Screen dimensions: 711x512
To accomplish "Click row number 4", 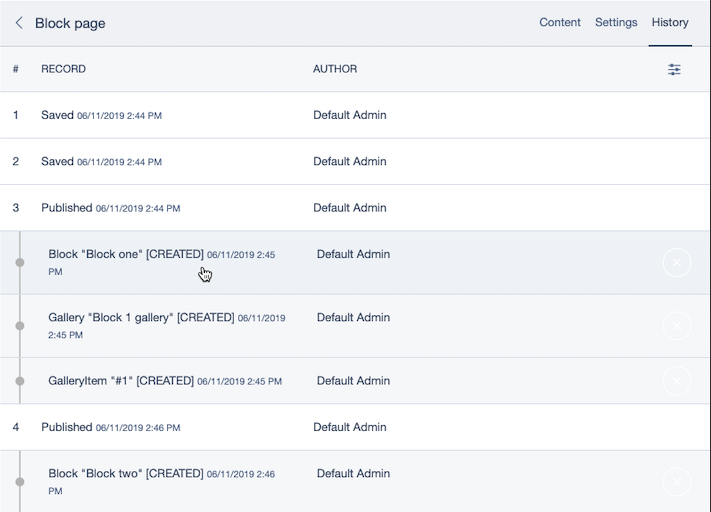I will tap(16, 427).
